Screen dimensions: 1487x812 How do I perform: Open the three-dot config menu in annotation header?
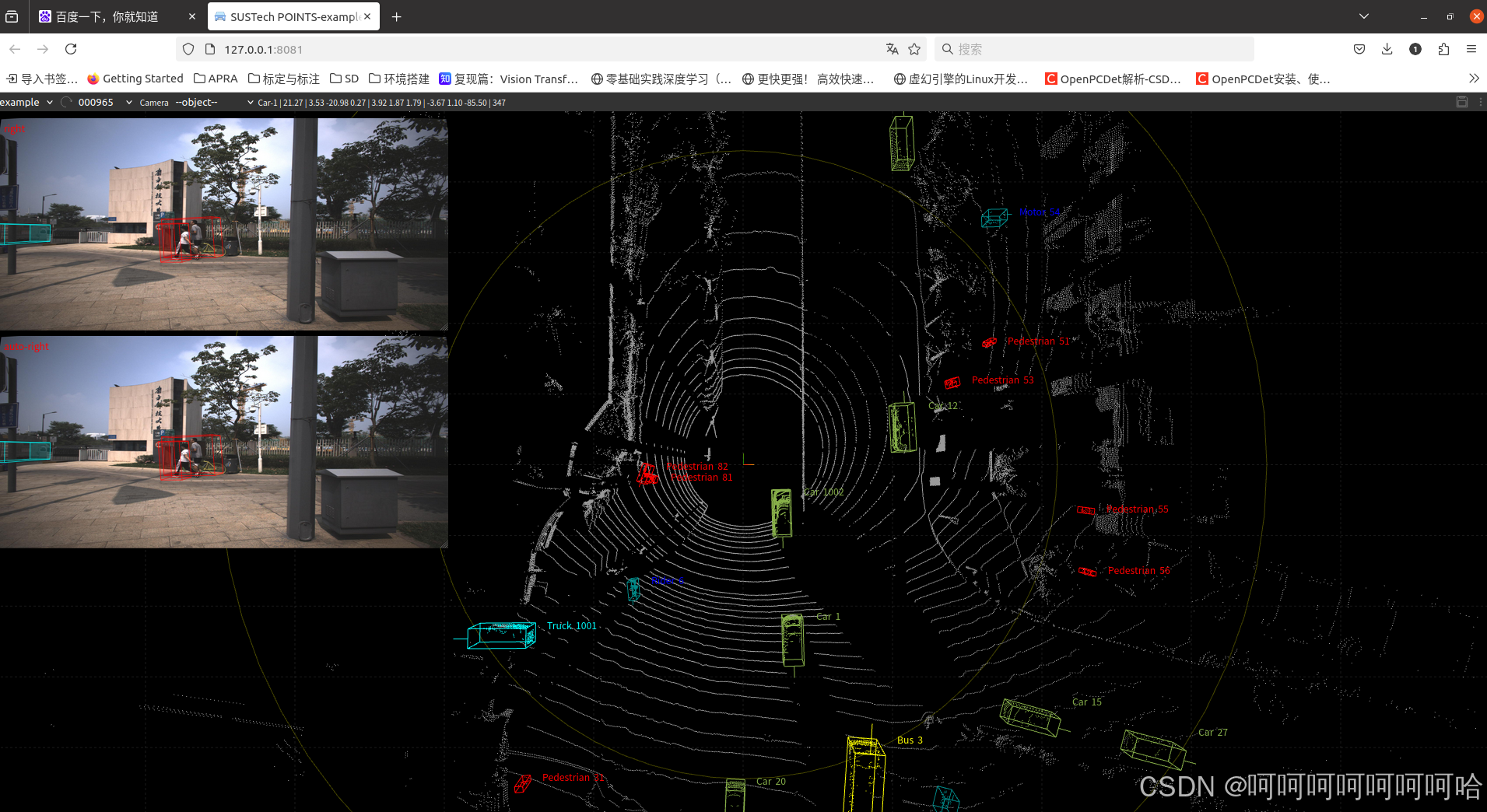pos(1480,102)
